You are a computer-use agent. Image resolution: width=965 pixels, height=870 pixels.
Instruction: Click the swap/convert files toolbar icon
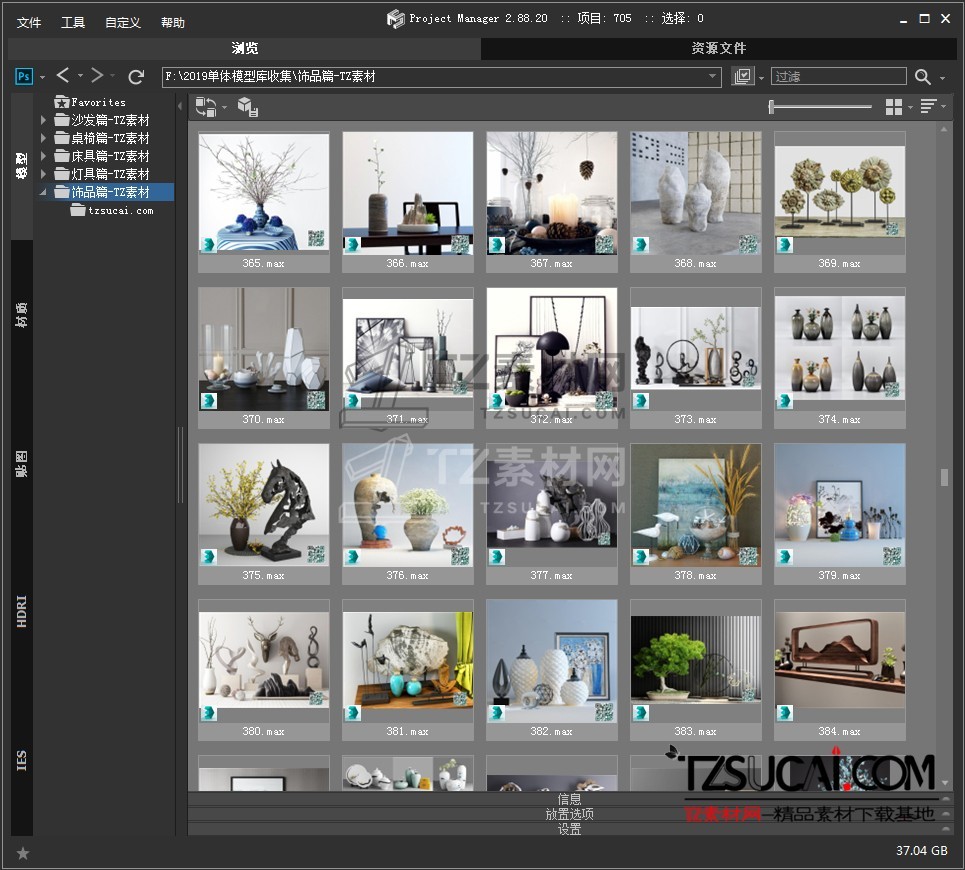(206, 107)
